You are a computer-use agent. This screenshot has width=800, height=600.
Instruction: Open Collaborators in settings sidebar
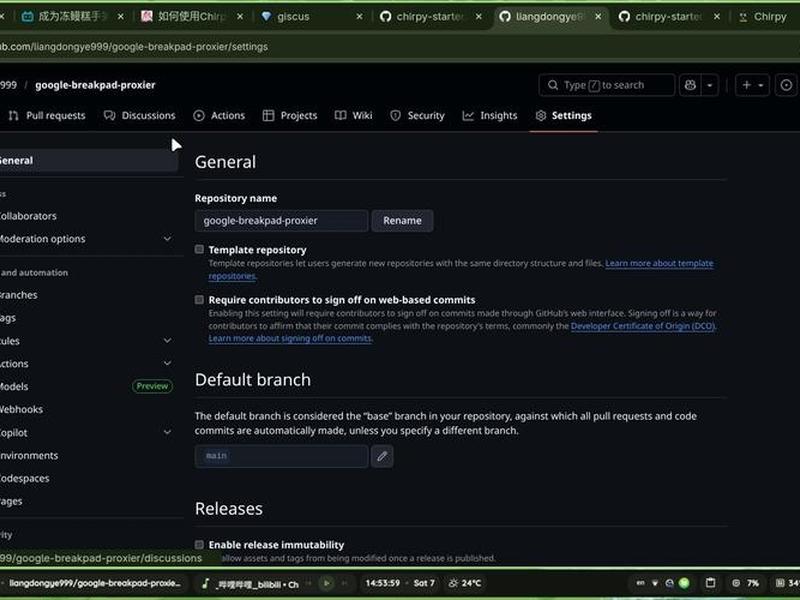28,216
